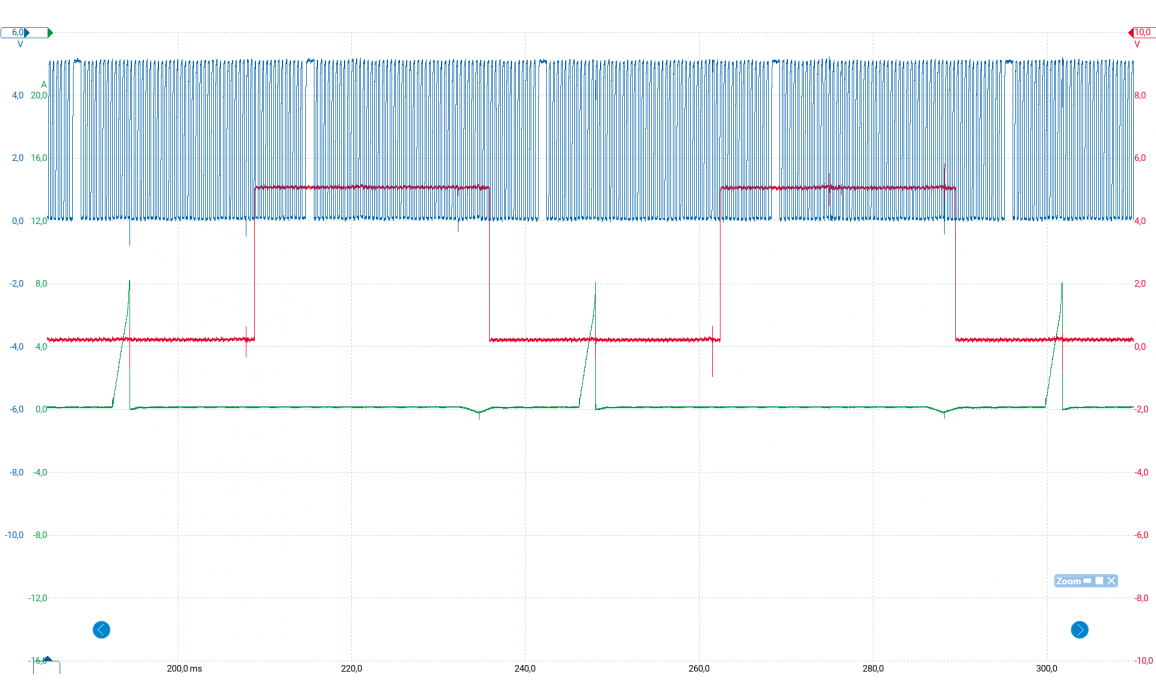Click the 240,0 time axis label

pos(525,668)
